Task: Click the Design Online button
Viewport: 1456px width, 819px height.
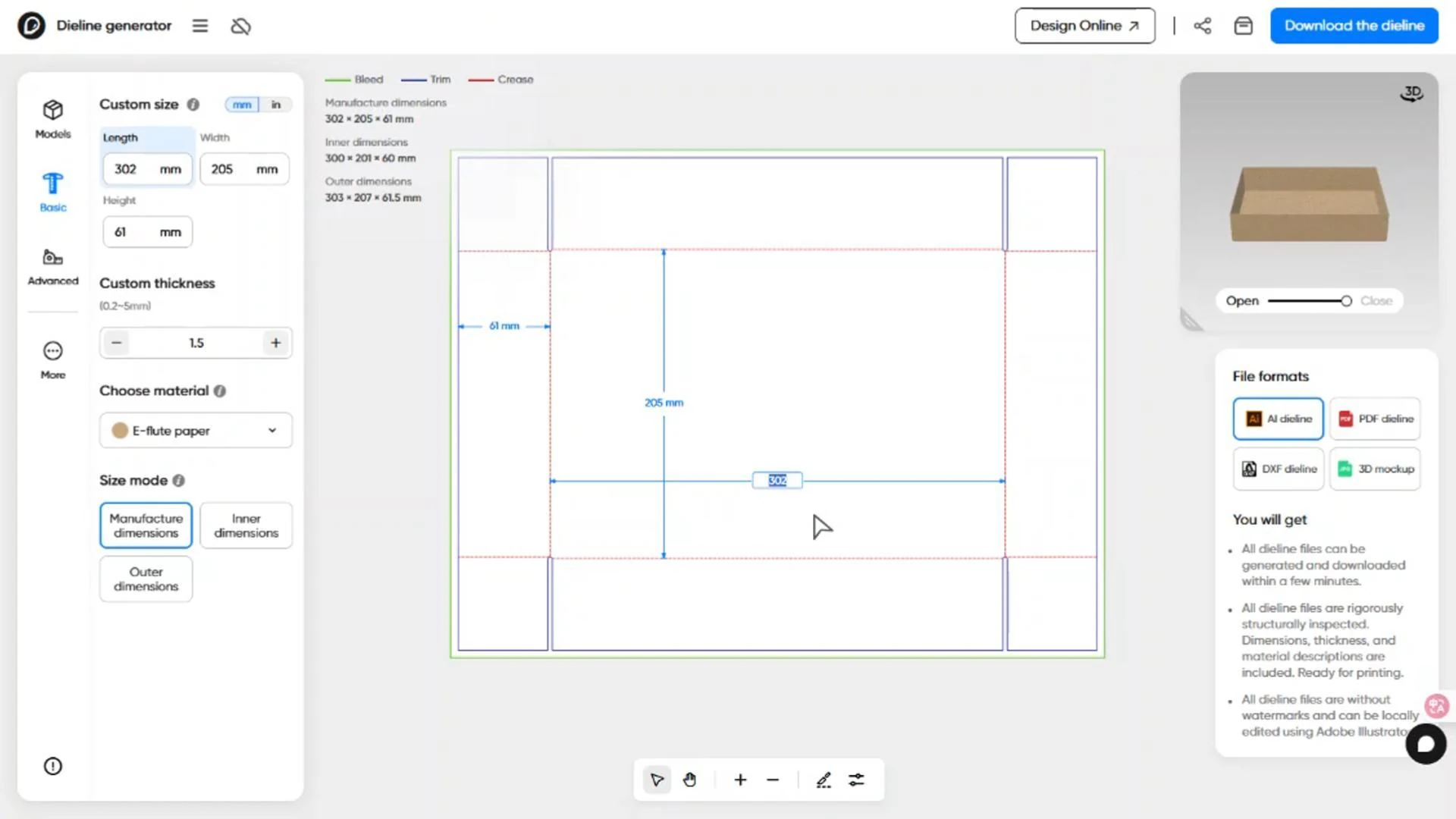Action: point(1085,26)
